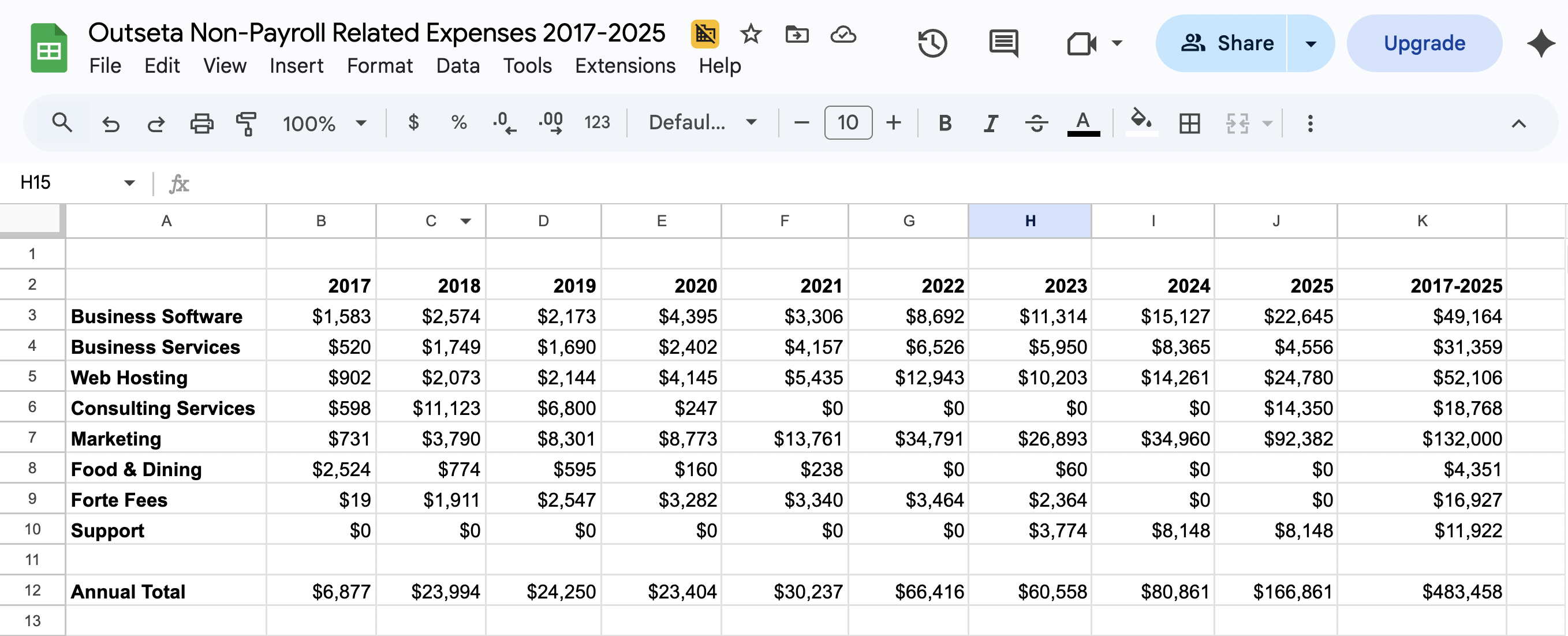The width and height of the screenshot is (1568, 636).
Task: Click the undo arrow icon
Action: [x=111, y=124]
